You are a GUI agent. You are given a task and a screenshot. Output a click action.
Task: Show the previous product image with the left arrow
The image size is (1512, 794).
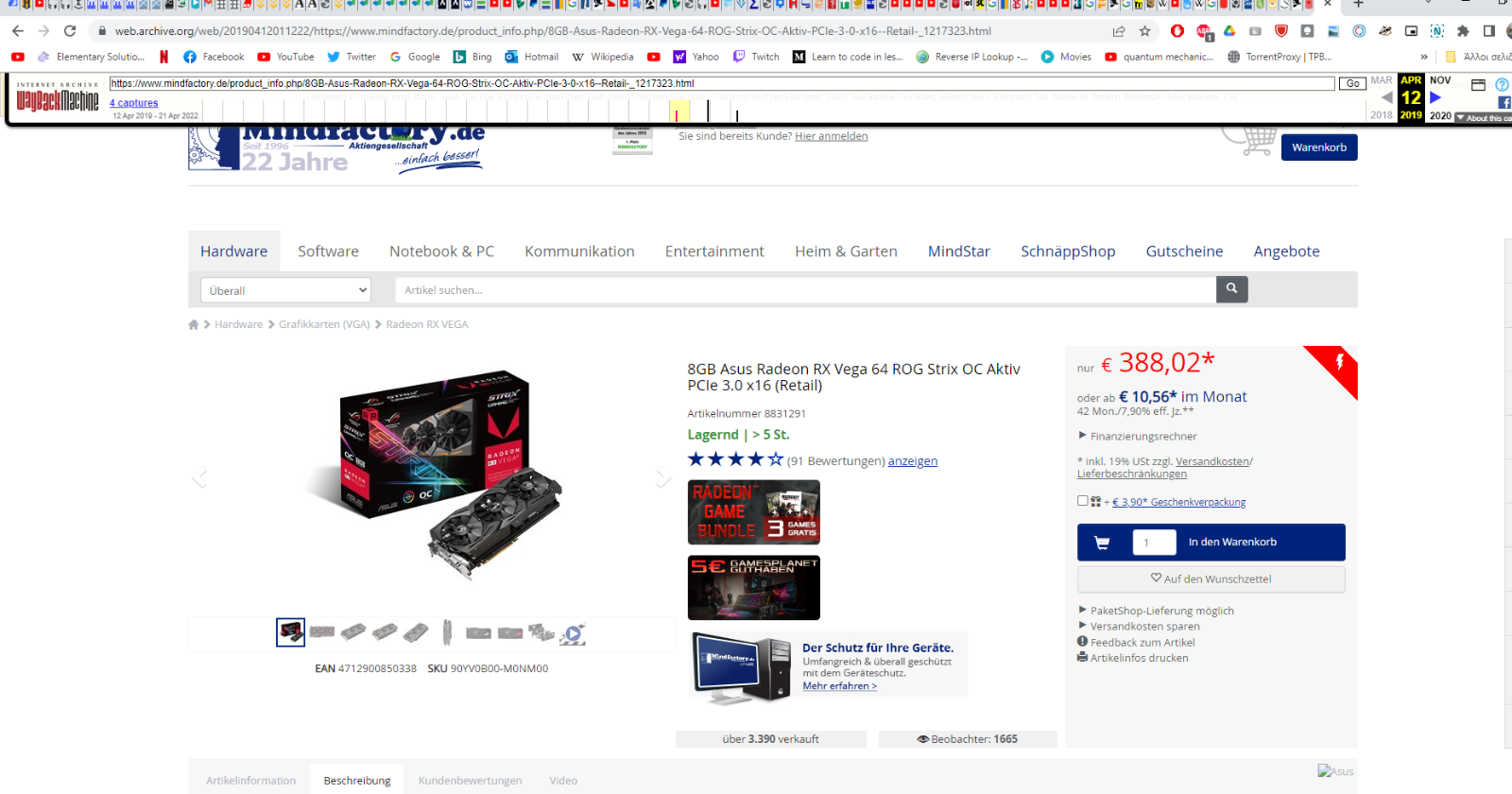[199, 478]
